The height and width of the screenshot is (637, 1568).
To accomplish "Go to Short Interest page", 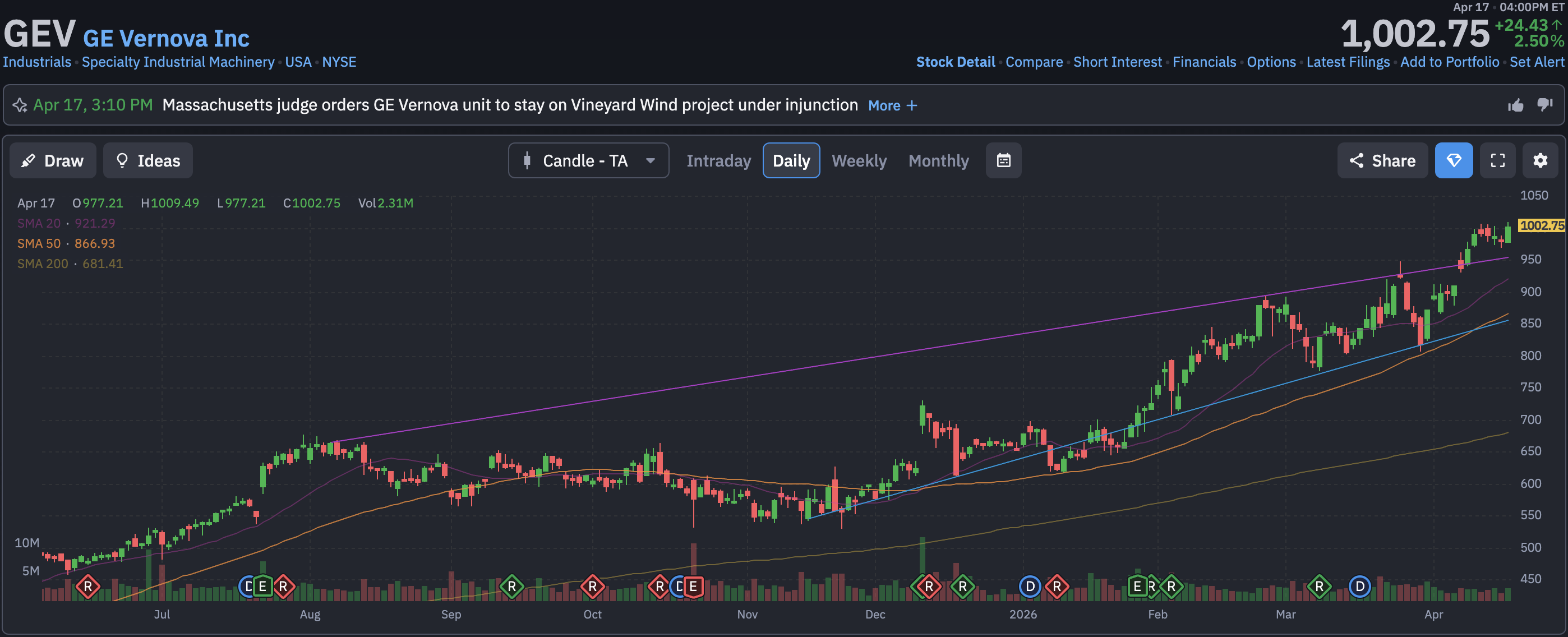I will click(1117, 62).
